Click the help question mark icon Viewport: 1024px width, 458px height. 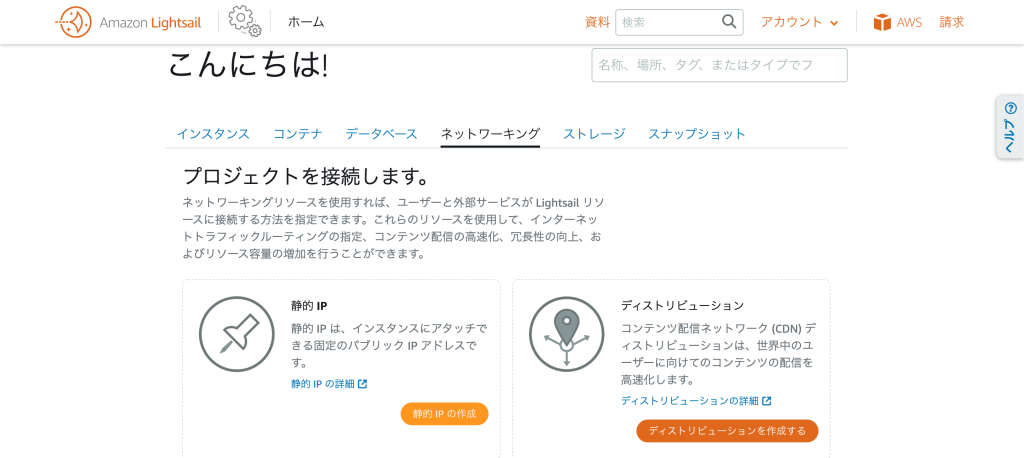pos(1011,108)
